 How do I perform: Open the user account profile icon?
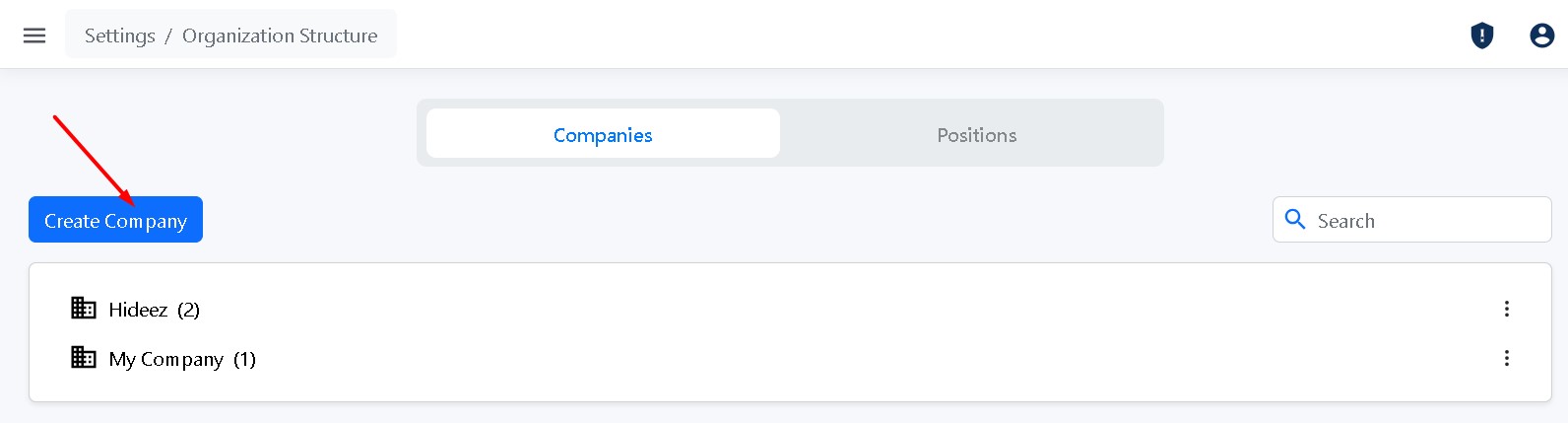1541,35
